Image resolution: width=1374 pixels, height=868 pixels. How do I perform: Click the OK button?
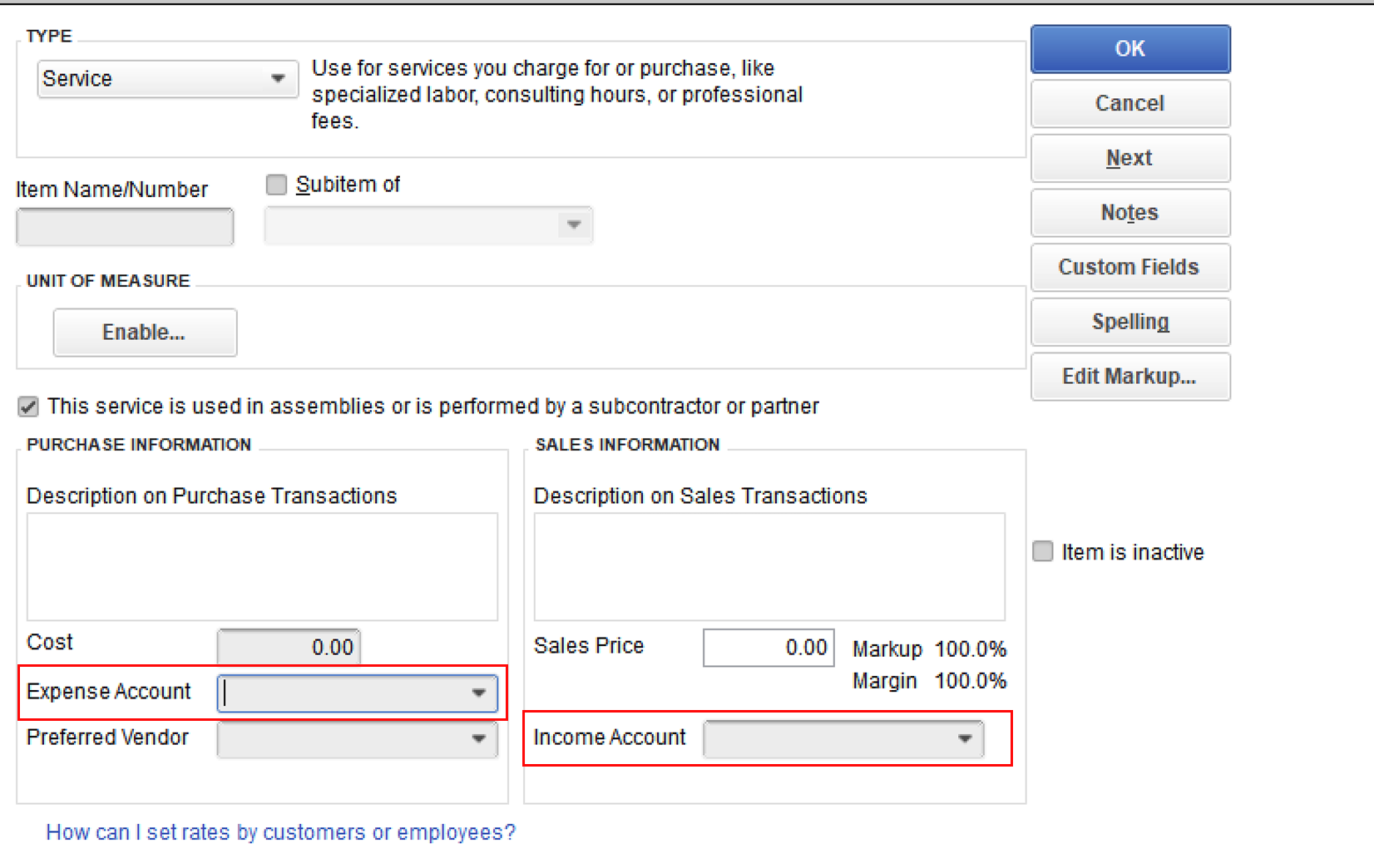1129,49
